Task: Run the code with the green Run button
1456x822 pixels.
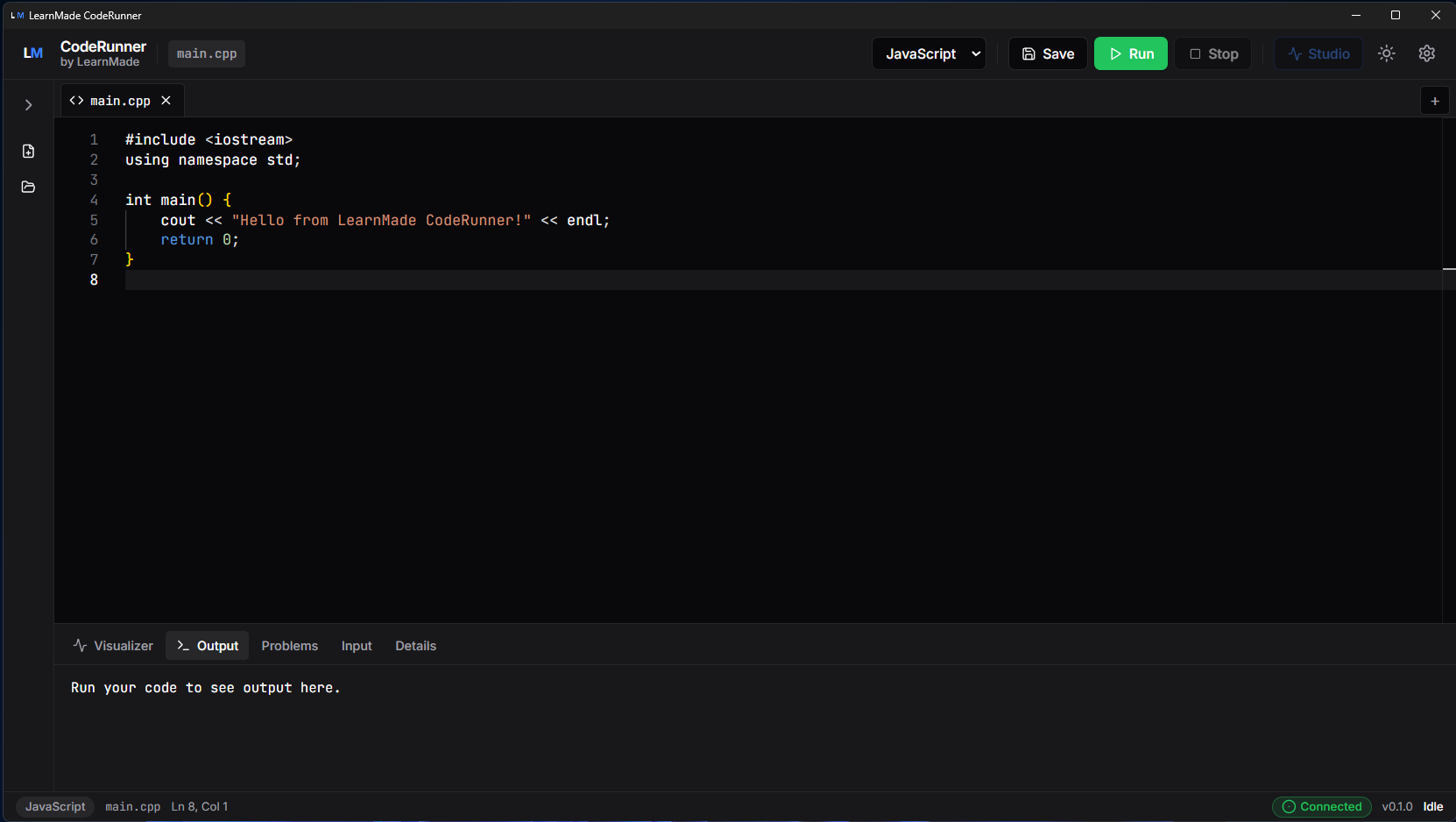Action: point(1131,53)
